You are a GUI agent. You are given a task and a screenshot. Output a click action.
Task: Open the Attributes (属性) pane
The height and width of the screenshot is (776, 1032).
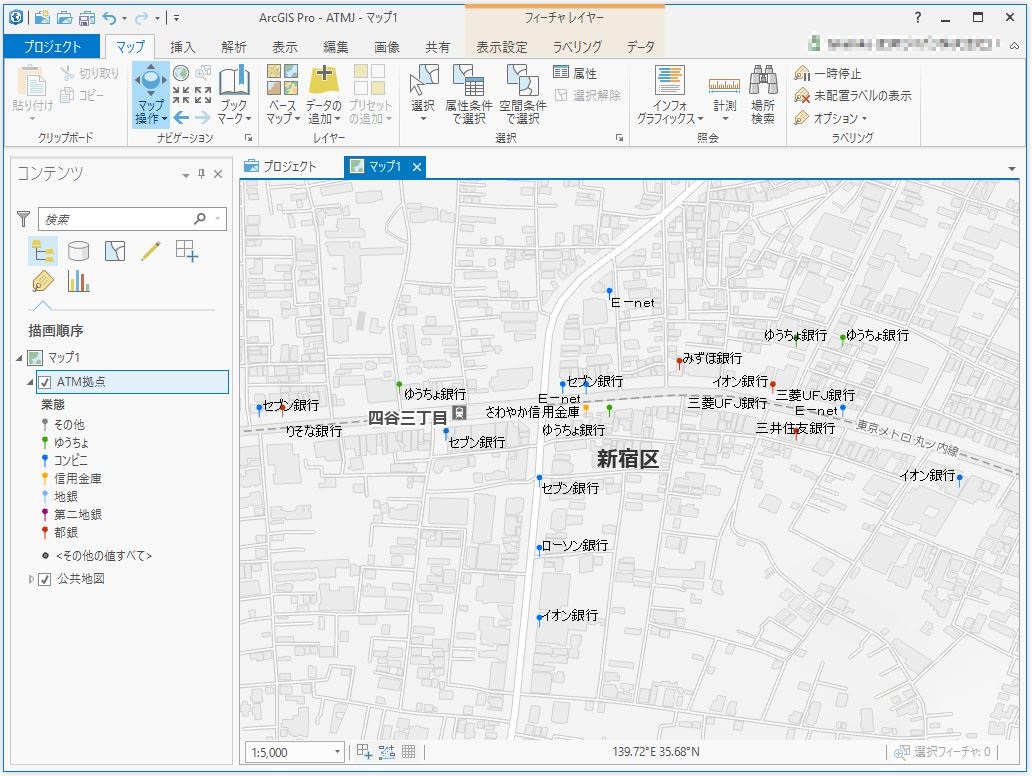[575, 73]
